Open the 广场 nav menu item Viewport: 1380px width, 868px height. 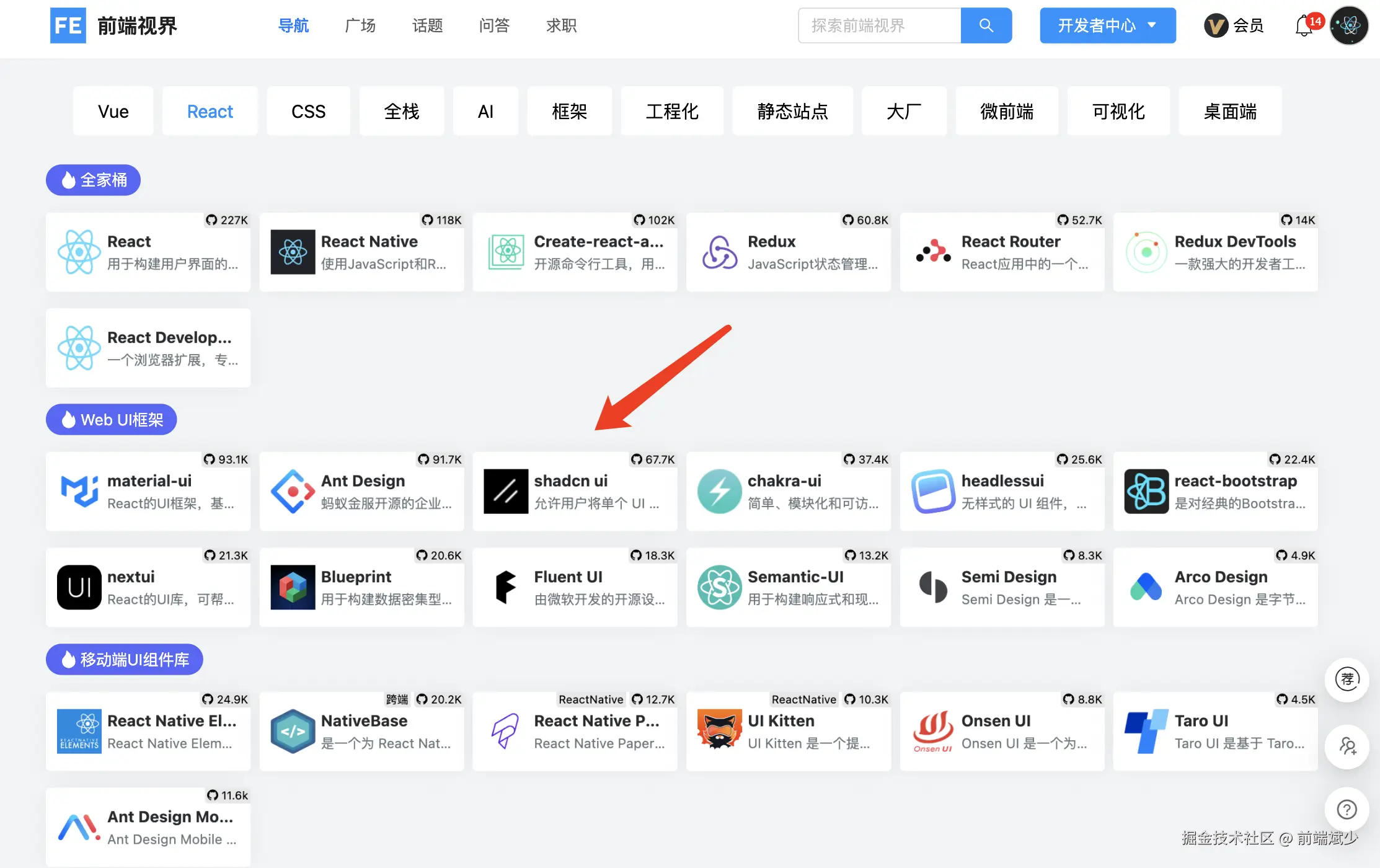pyautogui.click(x=360, y=25)
